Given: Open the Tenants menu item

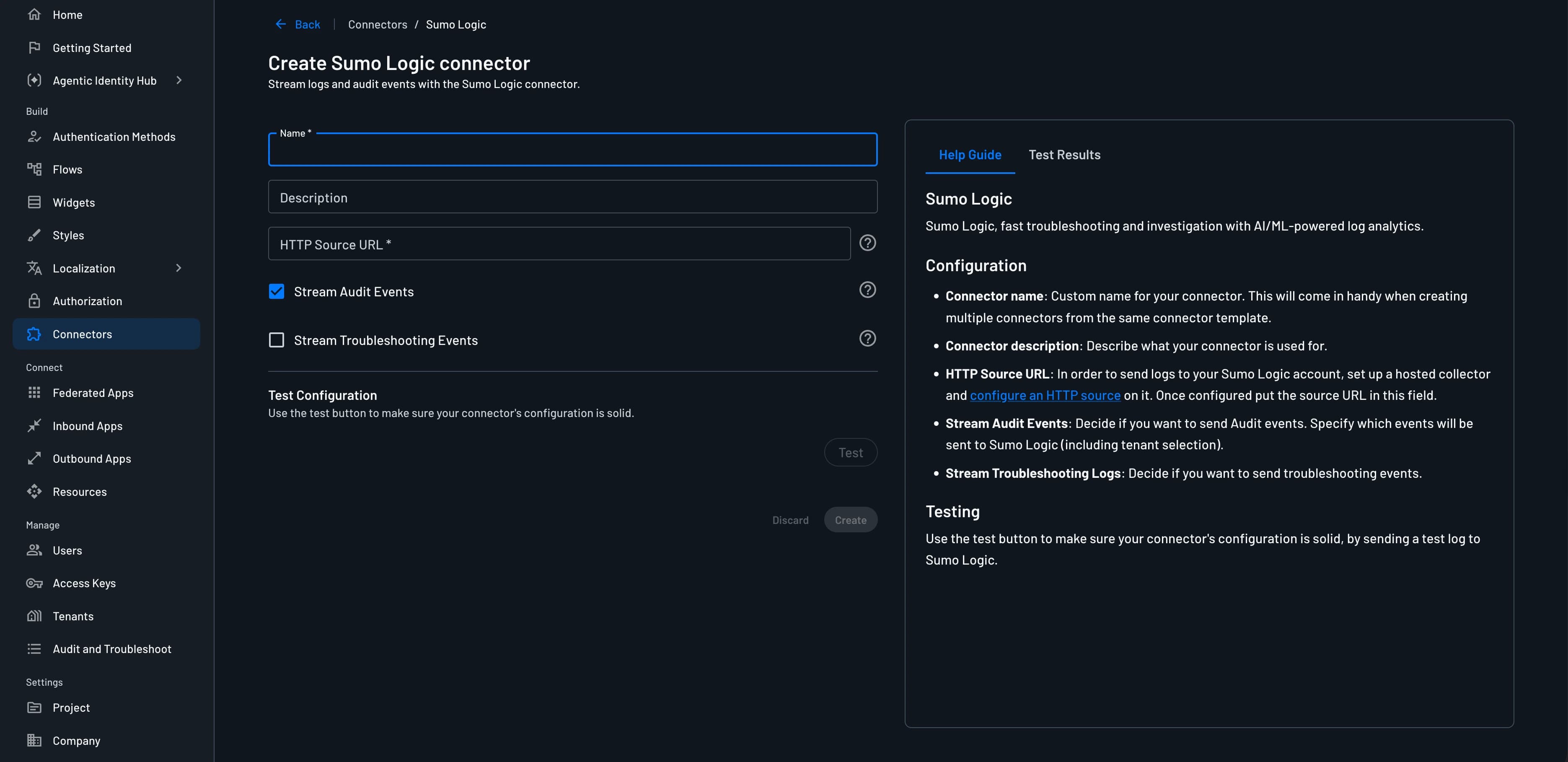Looking at the screenshot, I should point(106,616).
